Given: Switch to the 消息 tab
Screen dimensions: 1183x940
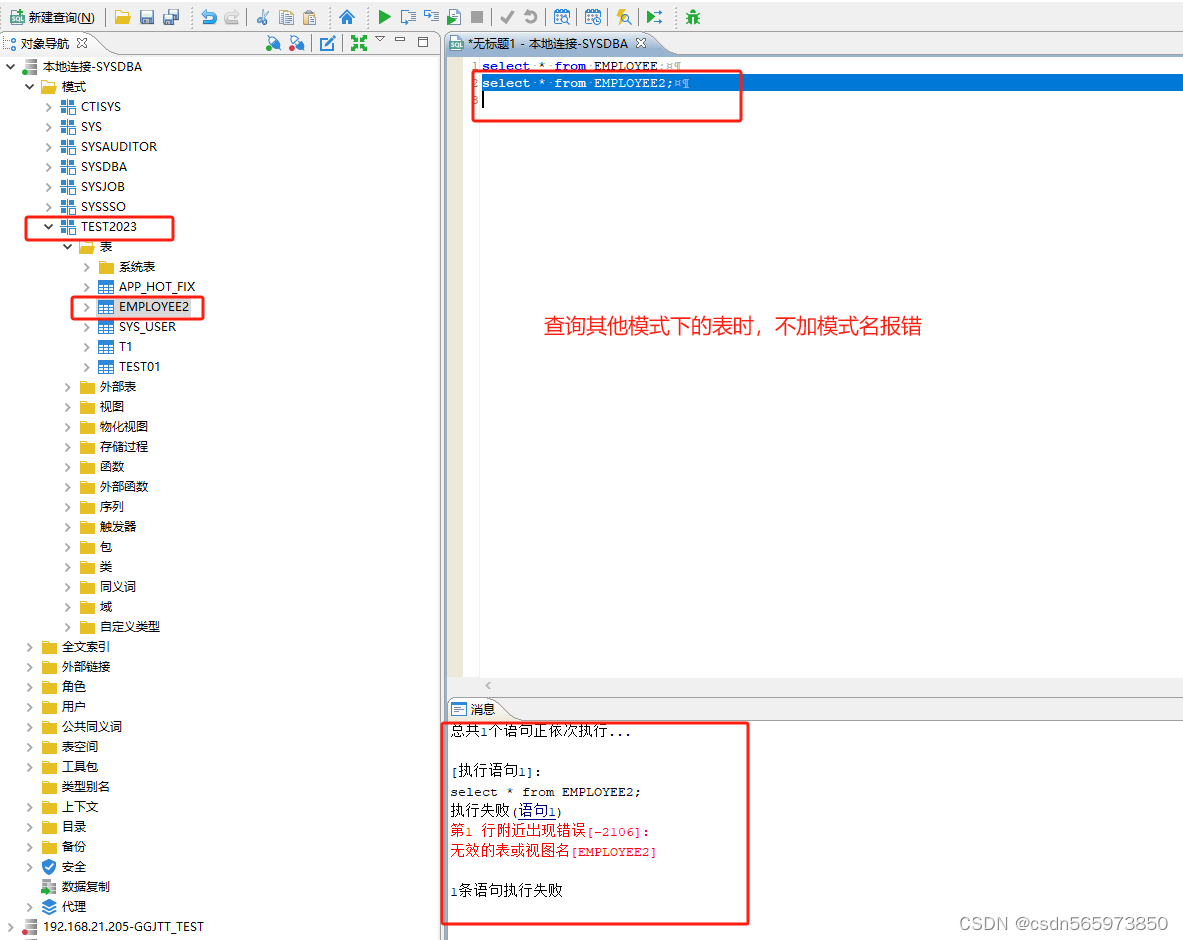Looking at the screenshot, I should (x=482, y=709).
